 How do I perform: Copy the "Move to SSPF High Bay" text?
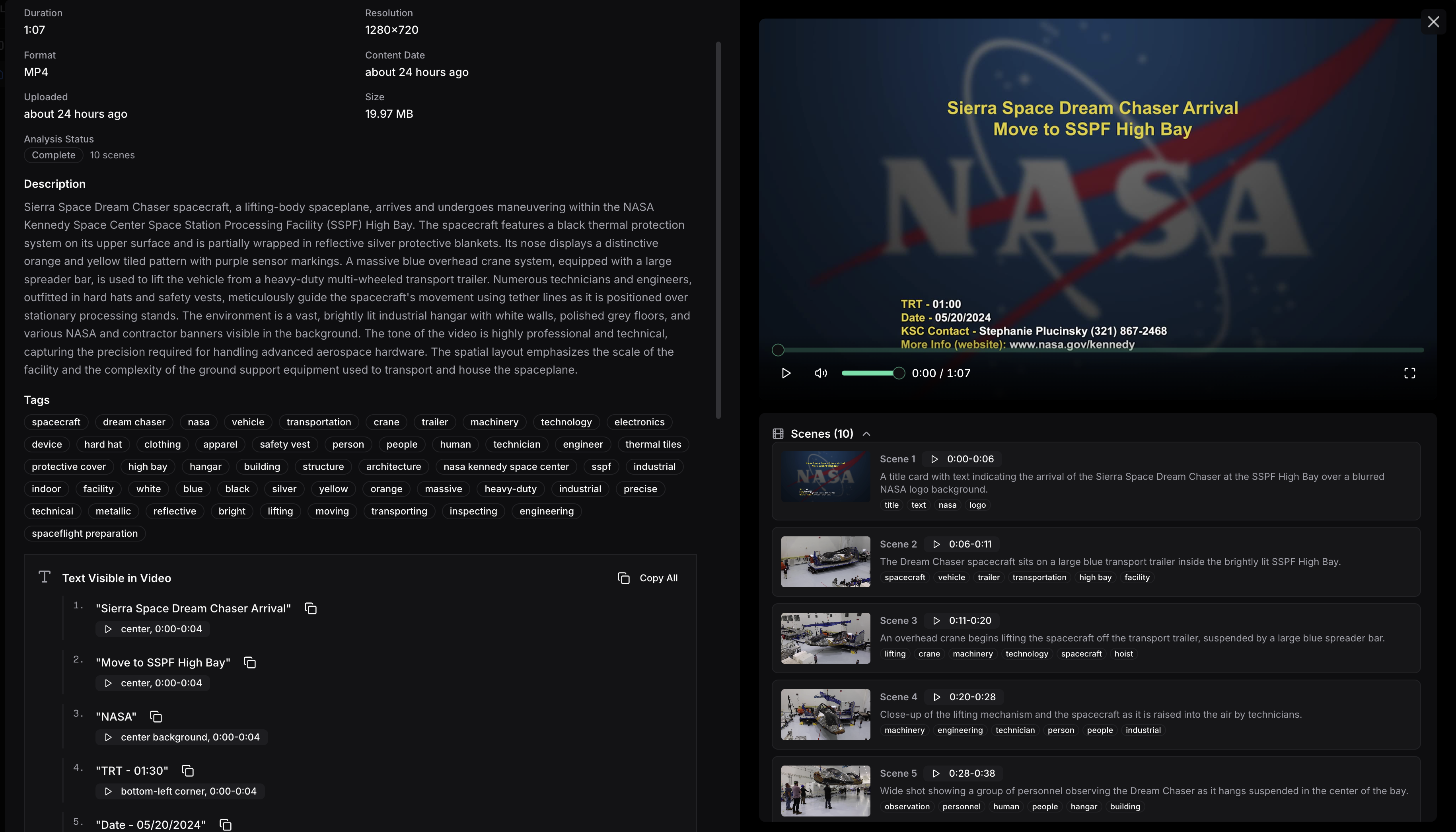pos(249,662)
